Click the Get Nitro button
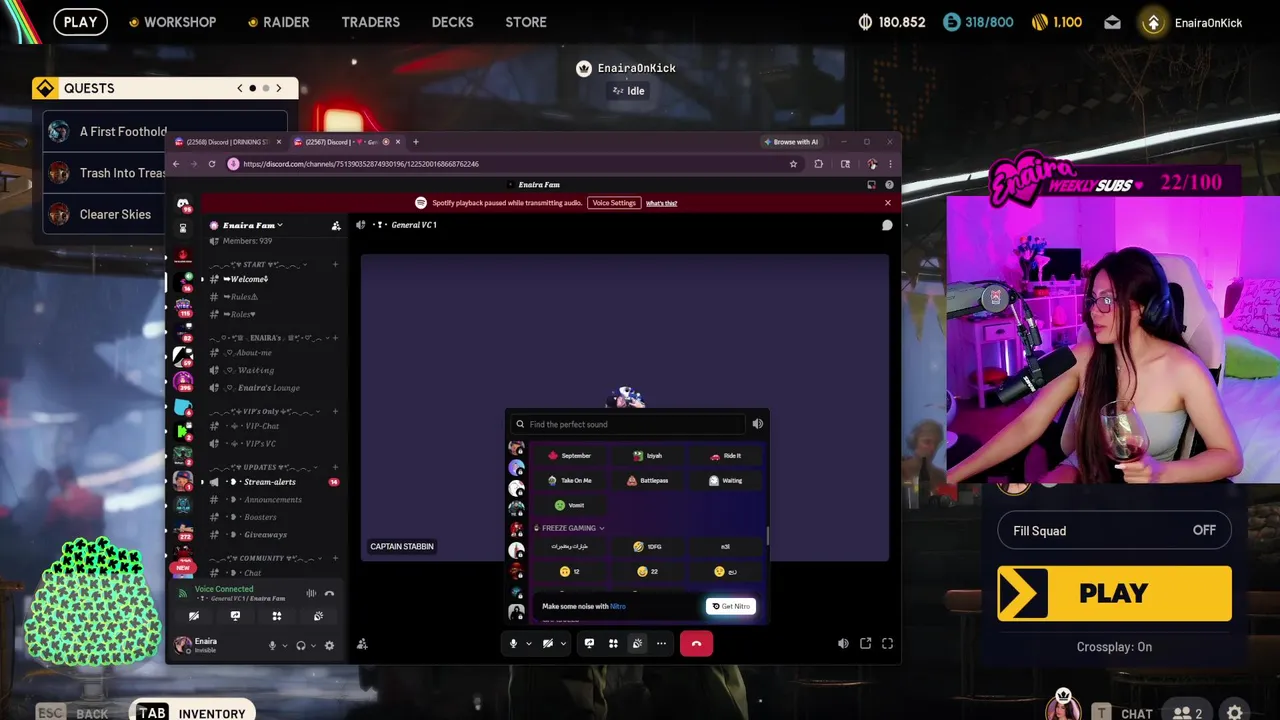 730,606
